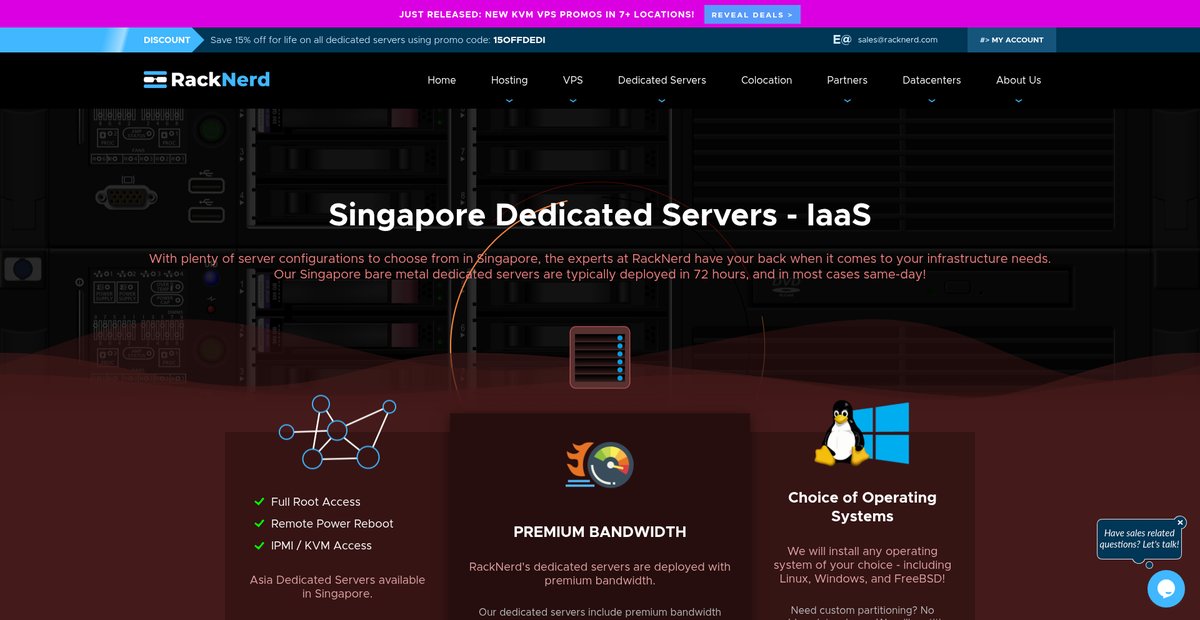Expand the Dedicated Servers dropdown chevron
Image resolution: width=1200 pixels, height=620 pixels.
coord(662,101)
